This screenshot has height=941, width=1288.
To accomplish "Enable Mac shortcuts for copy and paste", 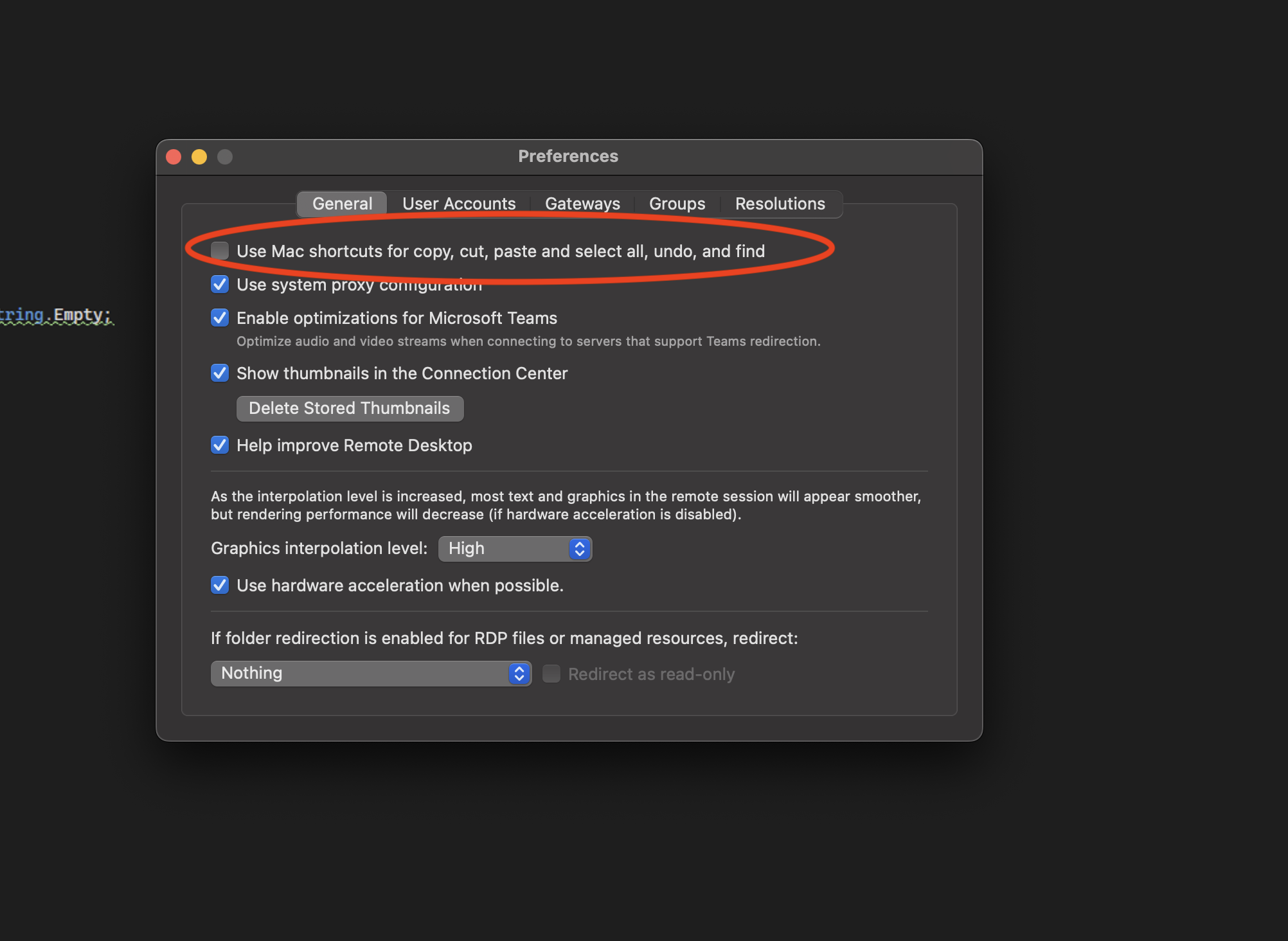I will pyautogui.click(x=220, y=251).
